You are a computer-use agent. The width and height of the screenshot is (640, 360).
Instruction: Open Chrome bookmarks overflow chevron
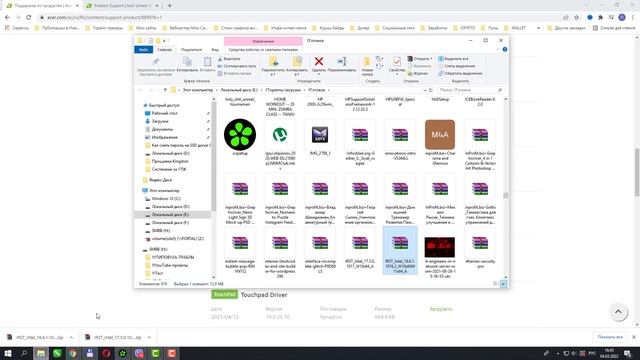pos(538,28)
